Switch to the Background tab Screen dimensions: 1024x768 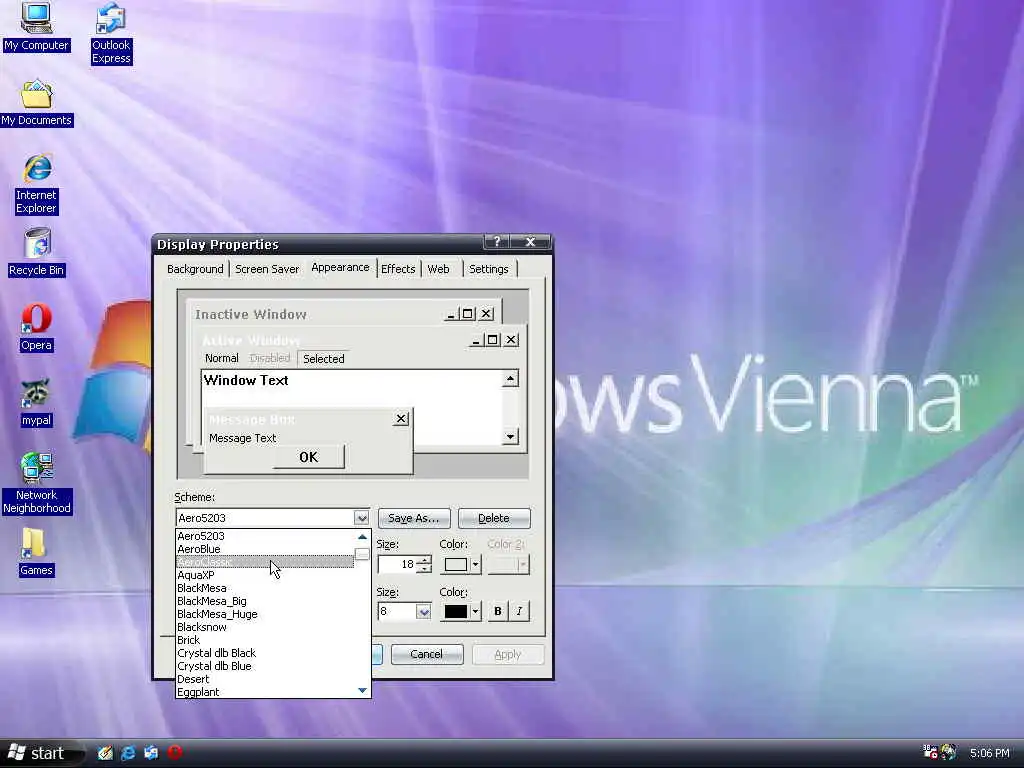[x=195, y=269]
